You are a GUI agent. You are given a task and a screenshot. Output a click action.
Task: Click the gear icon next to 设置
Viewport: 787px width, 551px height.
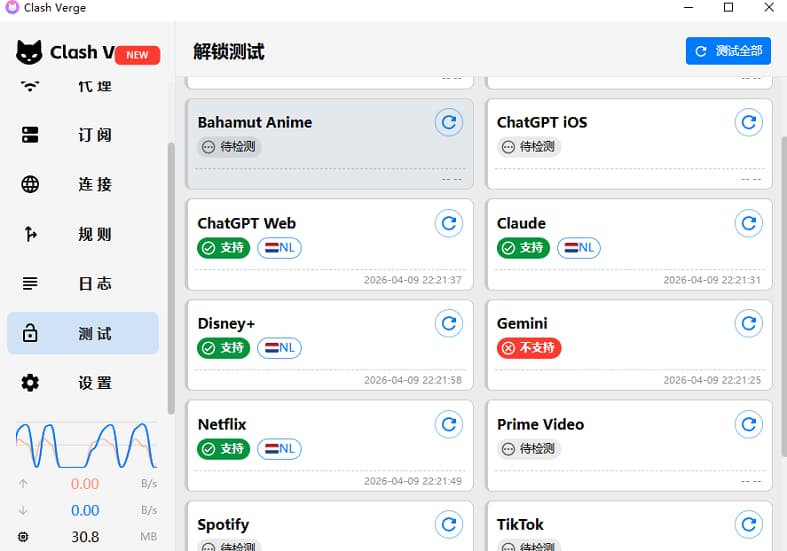coord(30,383)
